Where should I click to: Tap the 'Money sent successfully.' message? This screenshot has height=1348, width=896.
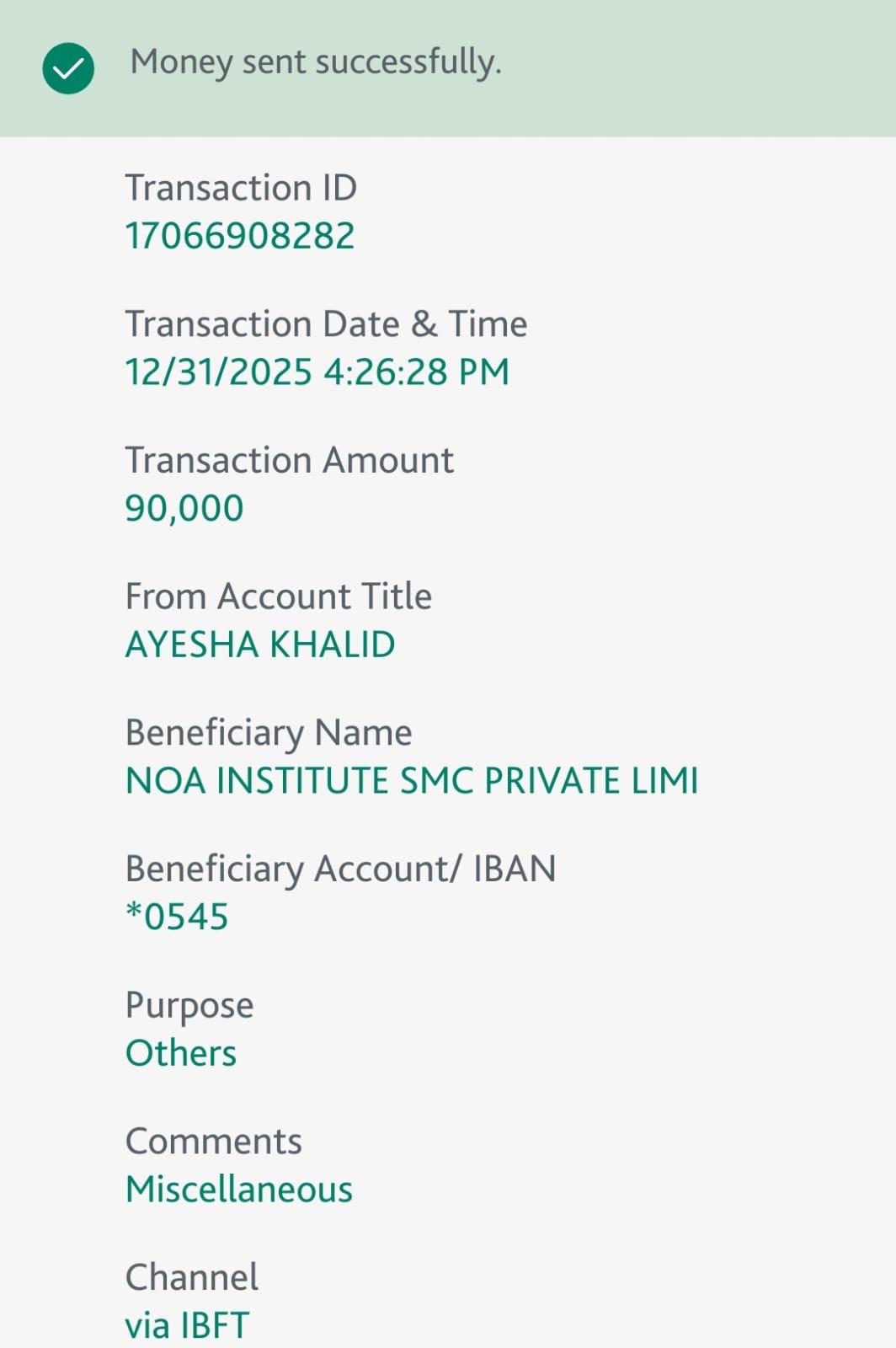(316, 62)
